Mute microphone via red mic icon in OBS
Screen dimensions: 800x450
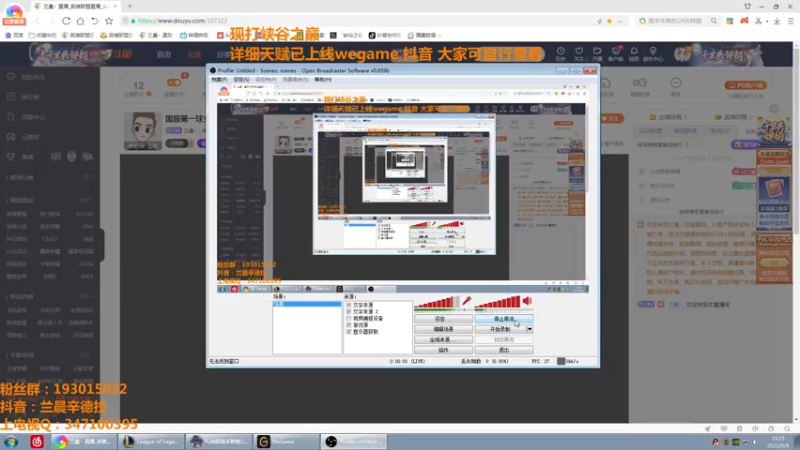pos(466,301)
